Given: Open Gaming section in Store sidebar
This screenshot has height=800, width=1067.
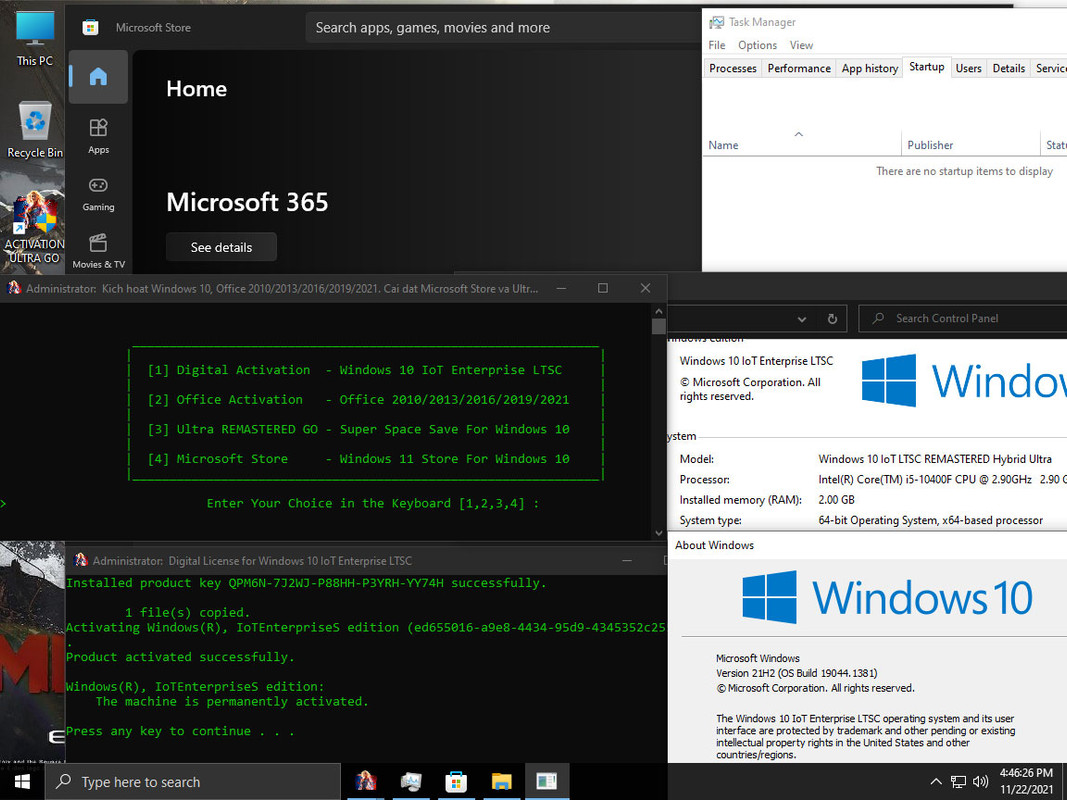Looking at the screenshot, I should pyautogui.click(x=98, y=194).
